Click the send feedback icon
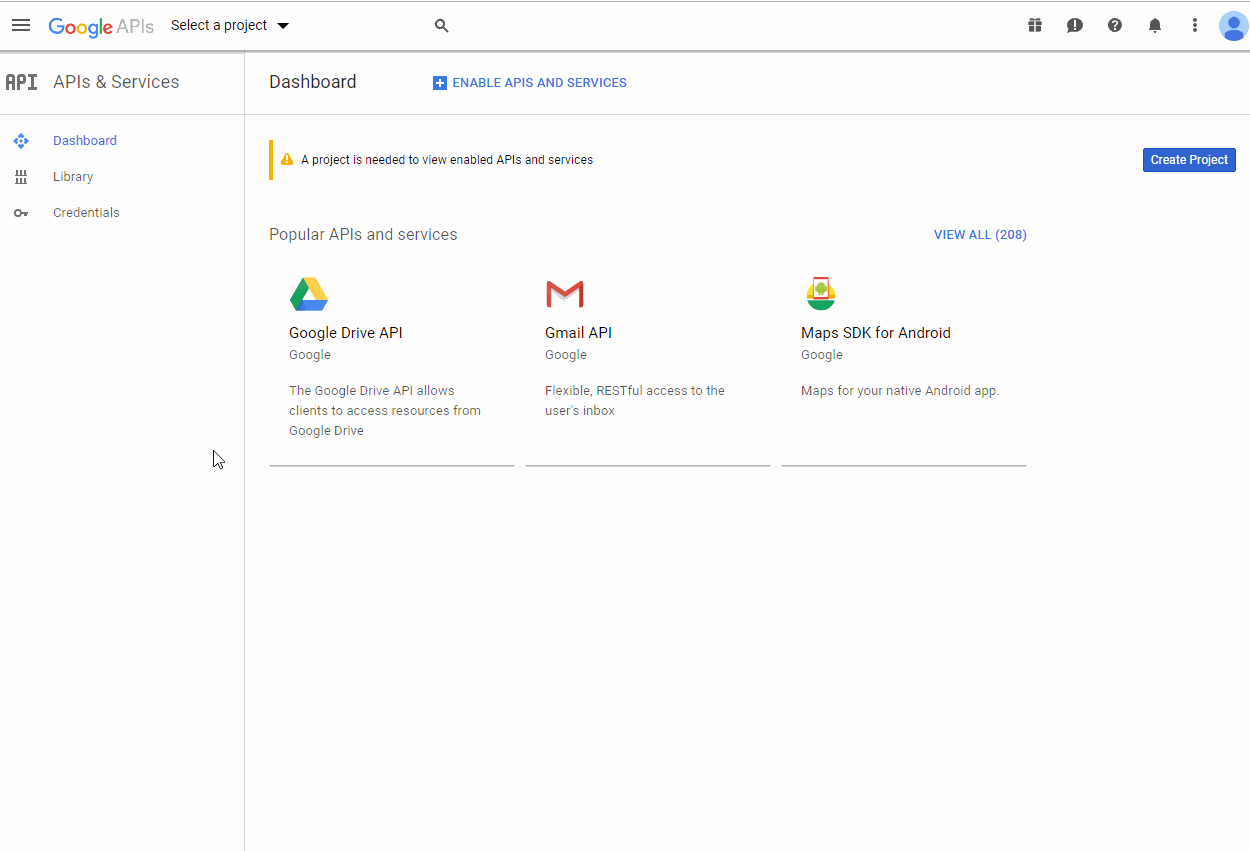The image size is (1250, 851). (x=1075, y=26)
